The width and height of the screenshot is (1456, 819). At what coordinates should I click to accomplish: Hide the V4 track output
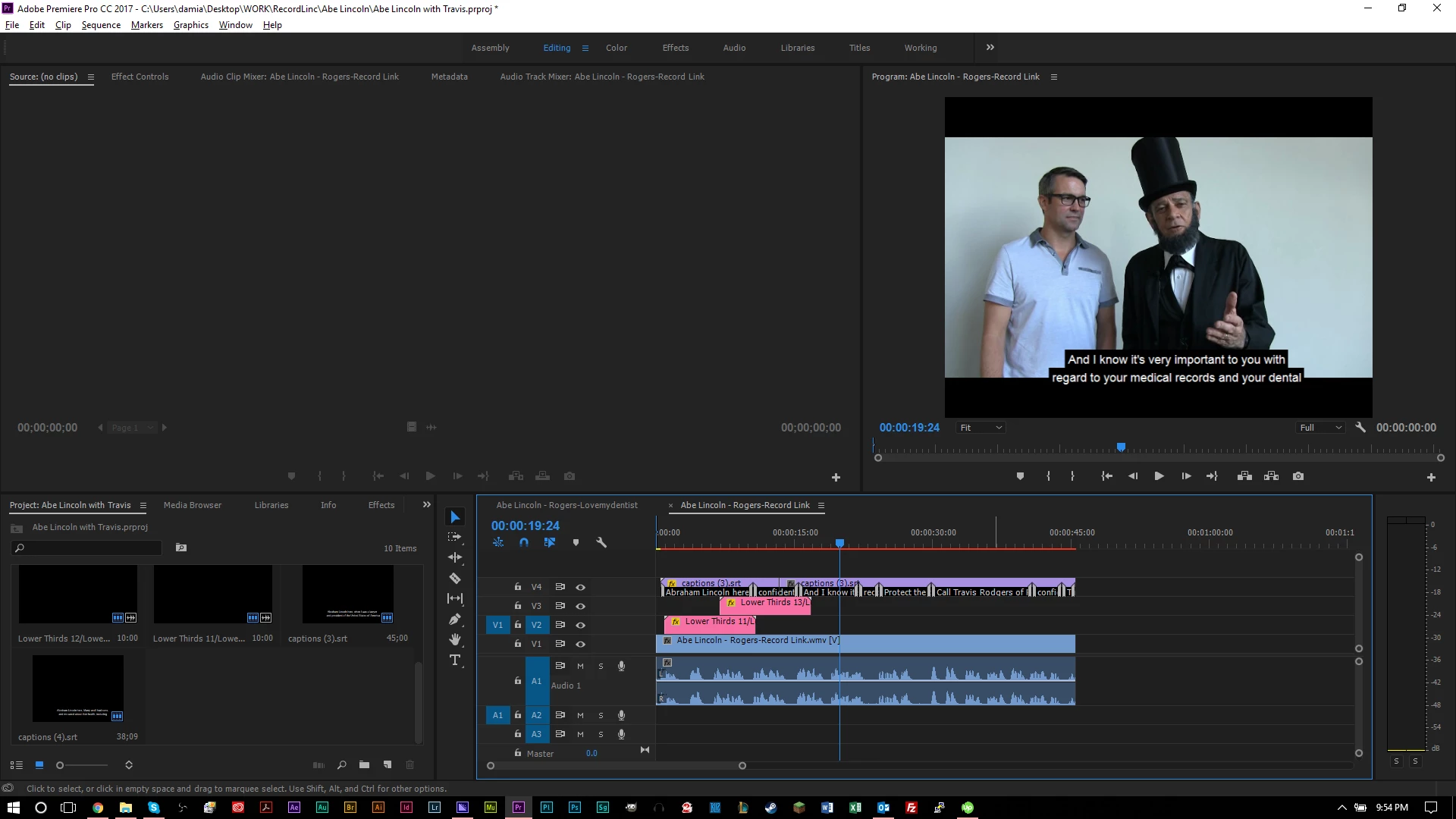coord(580,587)
